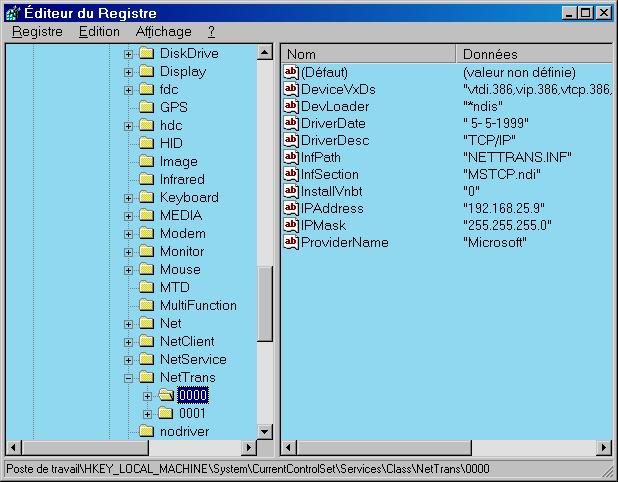This screenshot has width=618, height=482.
Task: Click the Registry Editor title bar icon
Action: (x=13, y=13)
